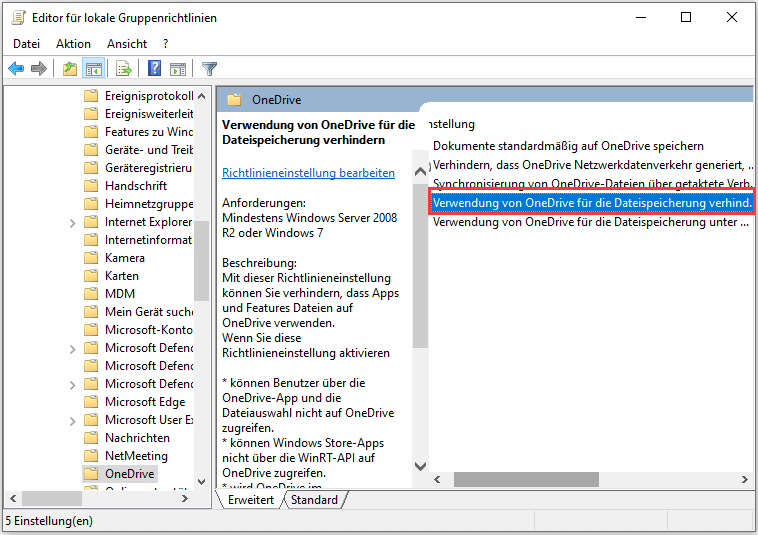The image size is (758, 535).
Task: Open the Datei menu
Action: point(26,44)
